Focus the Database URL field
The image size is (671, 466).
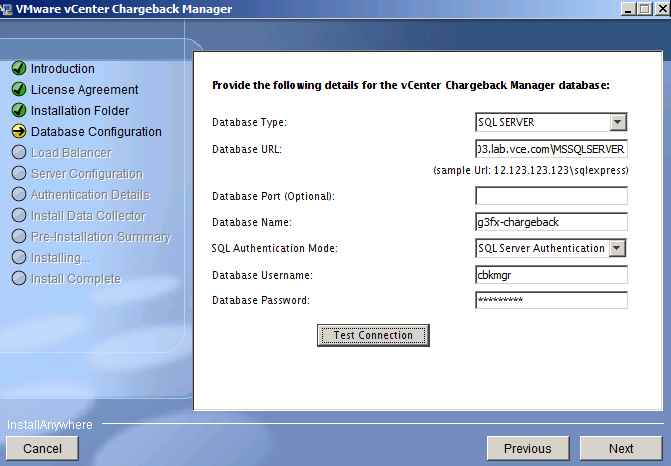[x=551, y=149]
